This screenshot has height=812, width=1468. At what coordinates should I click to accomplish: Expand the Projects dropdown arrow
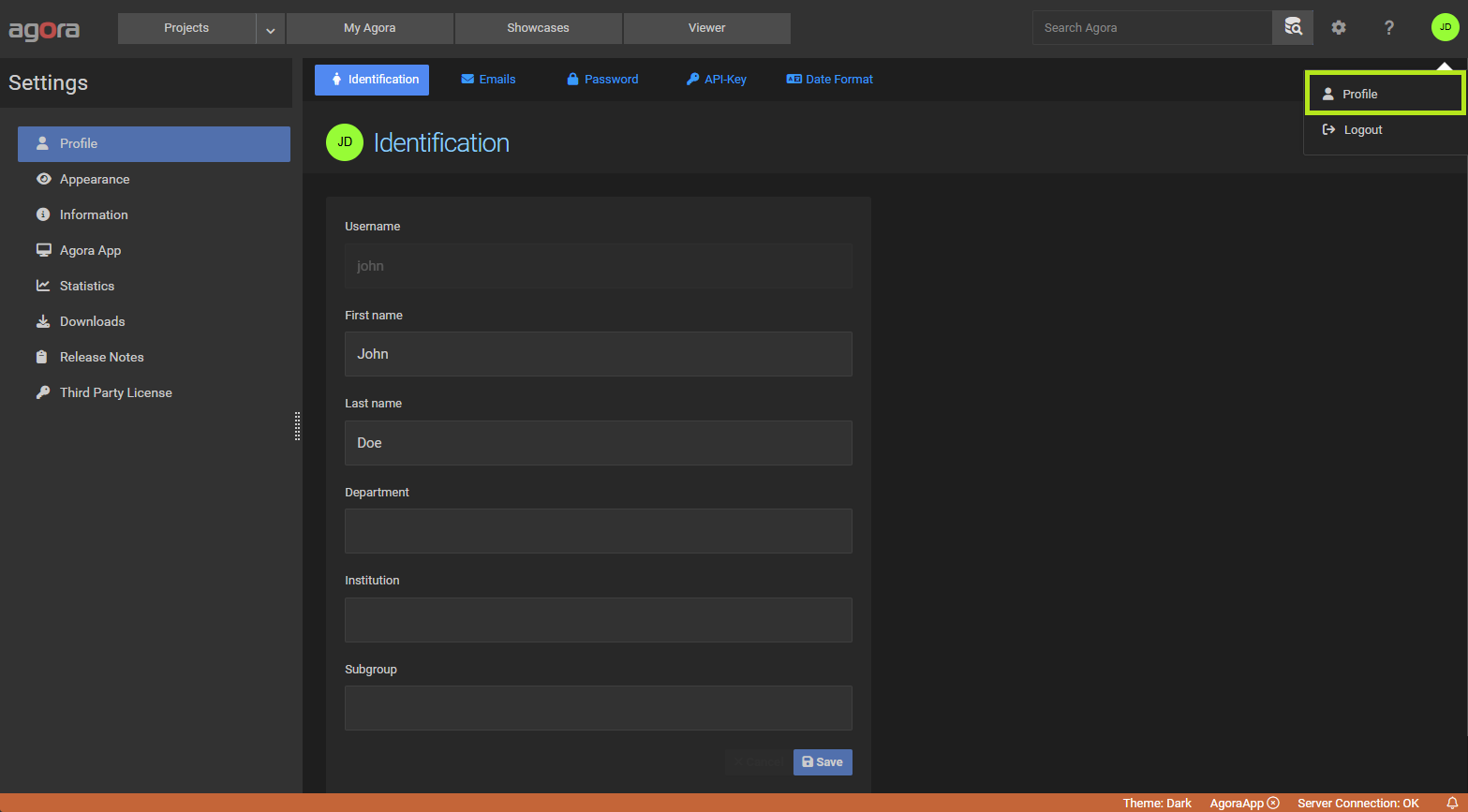[270, 29]
